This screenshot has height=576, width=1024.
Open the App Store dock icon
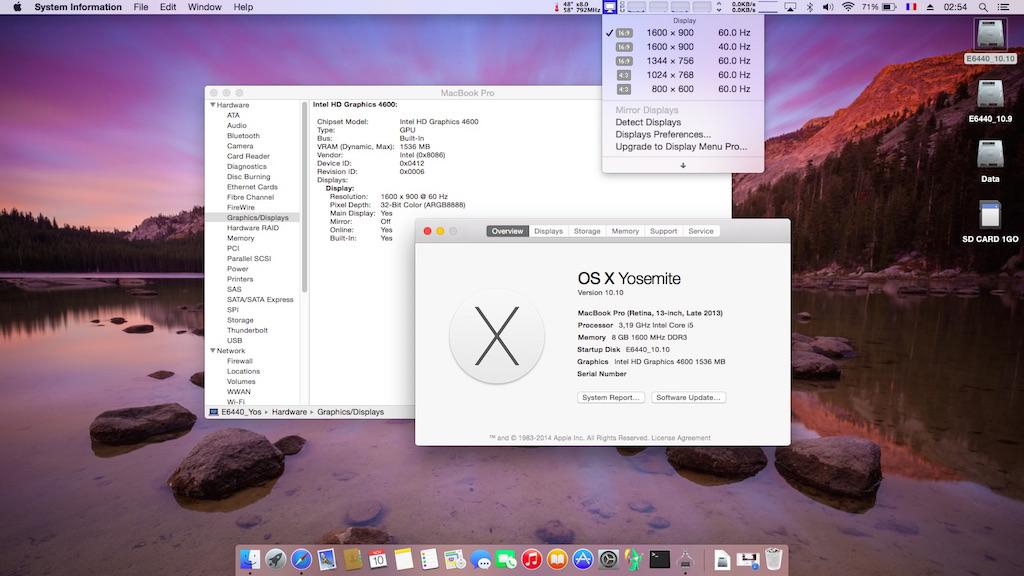(x=583, y=559)
